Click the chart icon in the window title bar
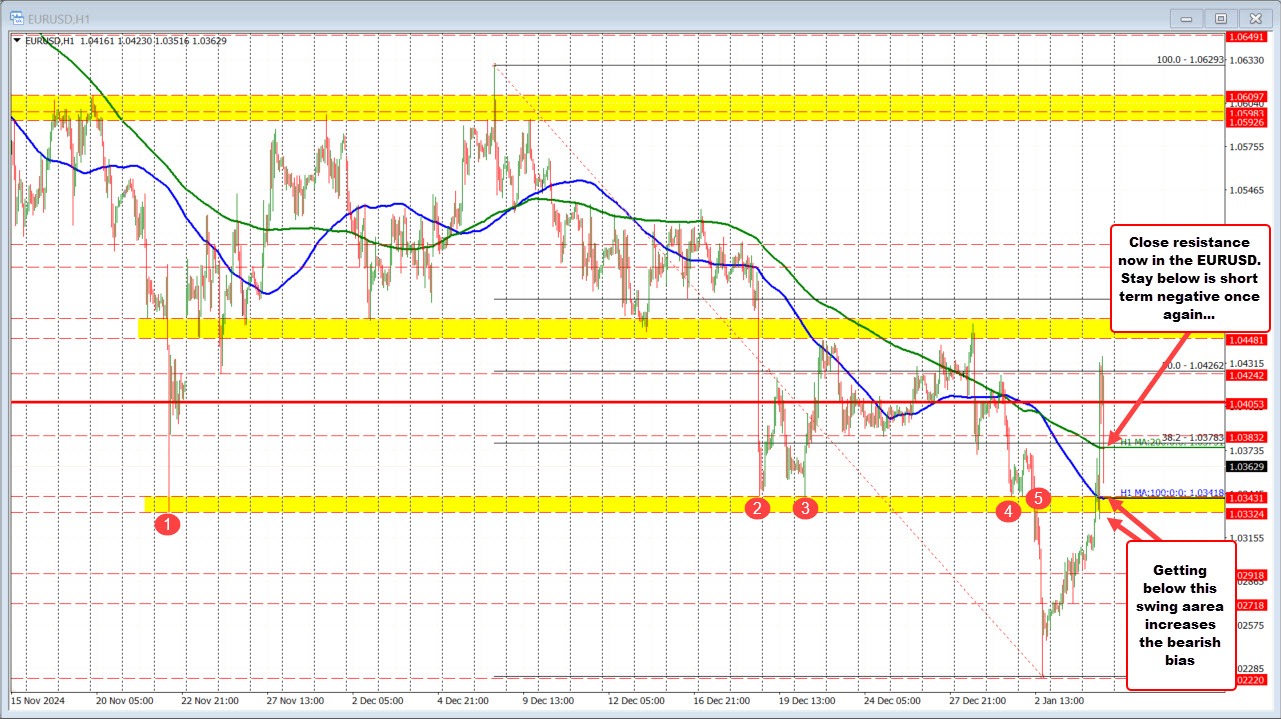The height and width of the screenshot is (719, 1281). click(x=16, y=17)
